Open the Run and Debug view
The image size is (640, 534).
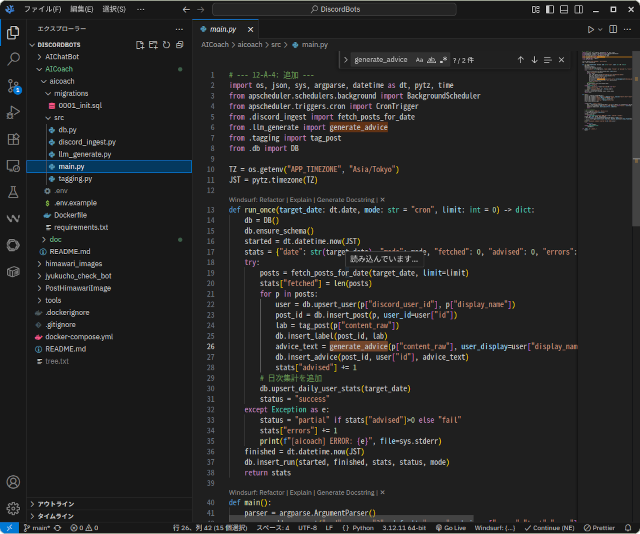[x=13, y=112]
